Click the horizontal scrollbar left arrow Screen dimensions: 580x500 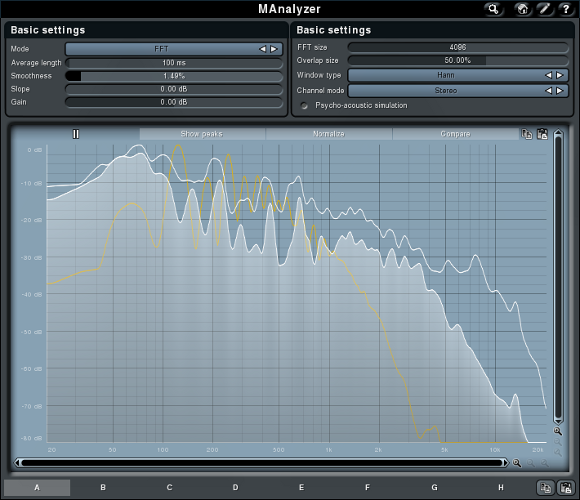pyautogui.click(x=17, y=463)
